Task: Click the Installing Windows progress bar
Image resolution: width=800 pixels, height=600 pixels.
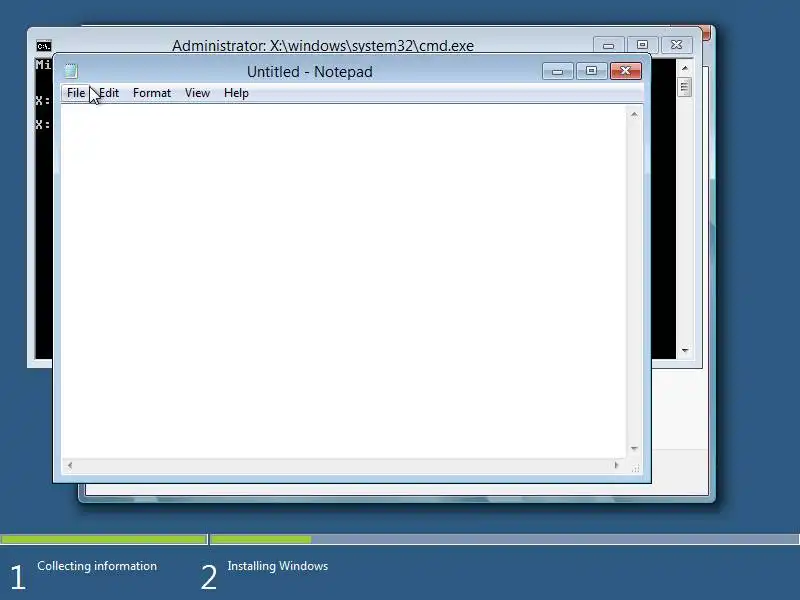Action: [505, 539]
